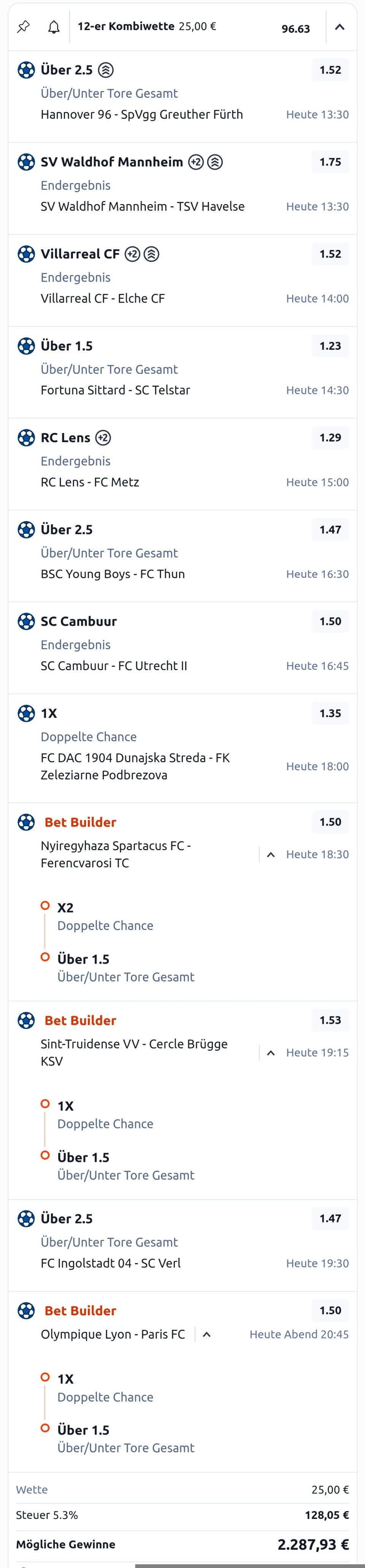Image resolution: width=365 pixels, height=1568 pixels.
Task: Click the boost icon beside Villarreal CF
Action: coord(151,254)
